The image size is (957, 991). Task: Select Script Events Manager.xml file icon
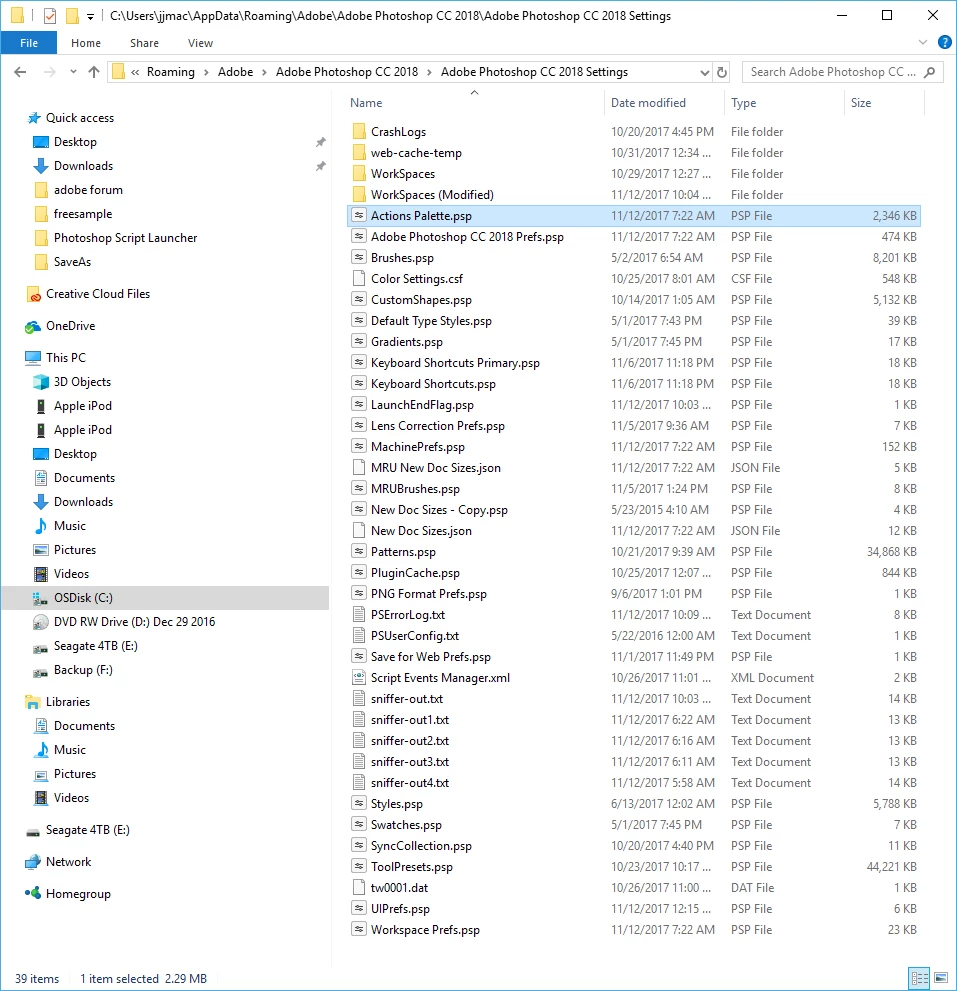[359, 678]
